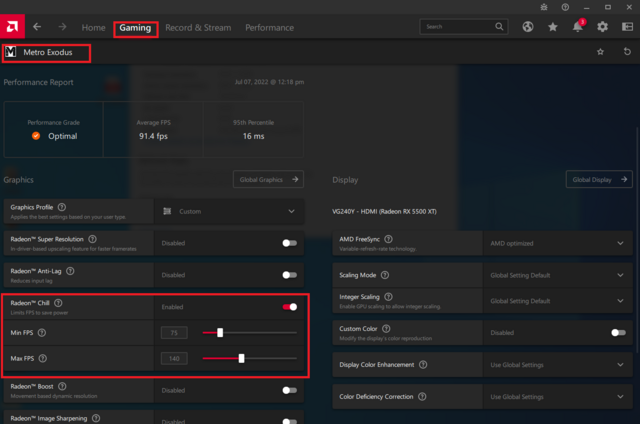Switch to the Home tab

(x=93, y=28)
